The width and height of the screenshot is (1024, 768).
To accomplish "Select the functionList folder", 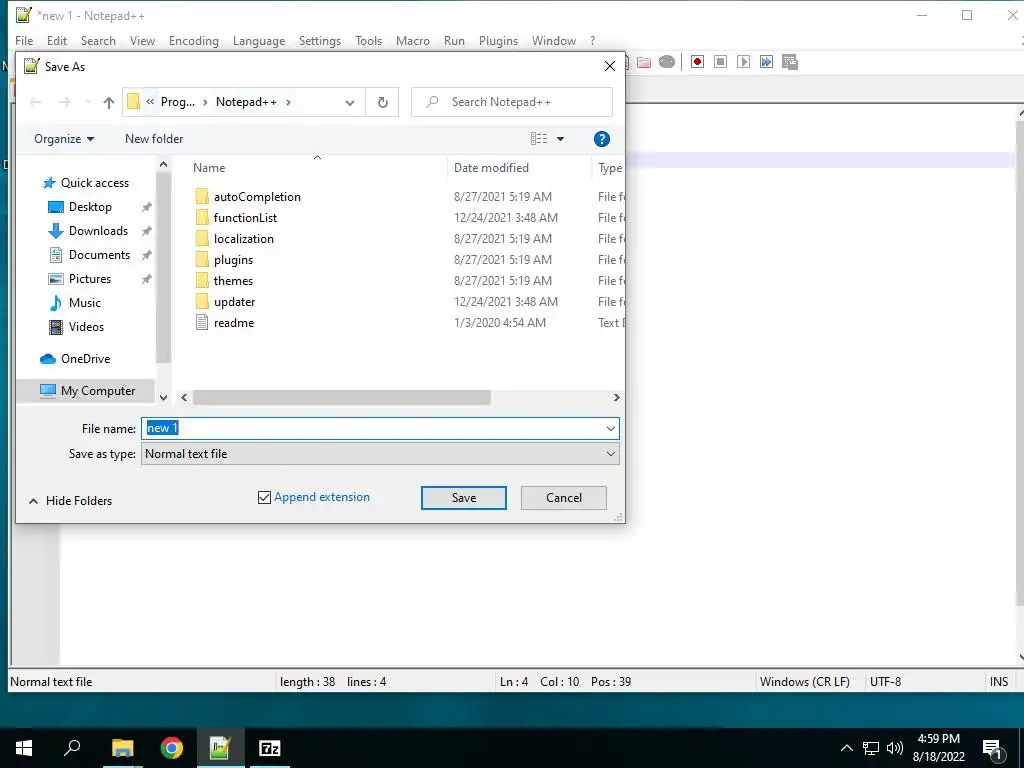I will tap(245, 218).
